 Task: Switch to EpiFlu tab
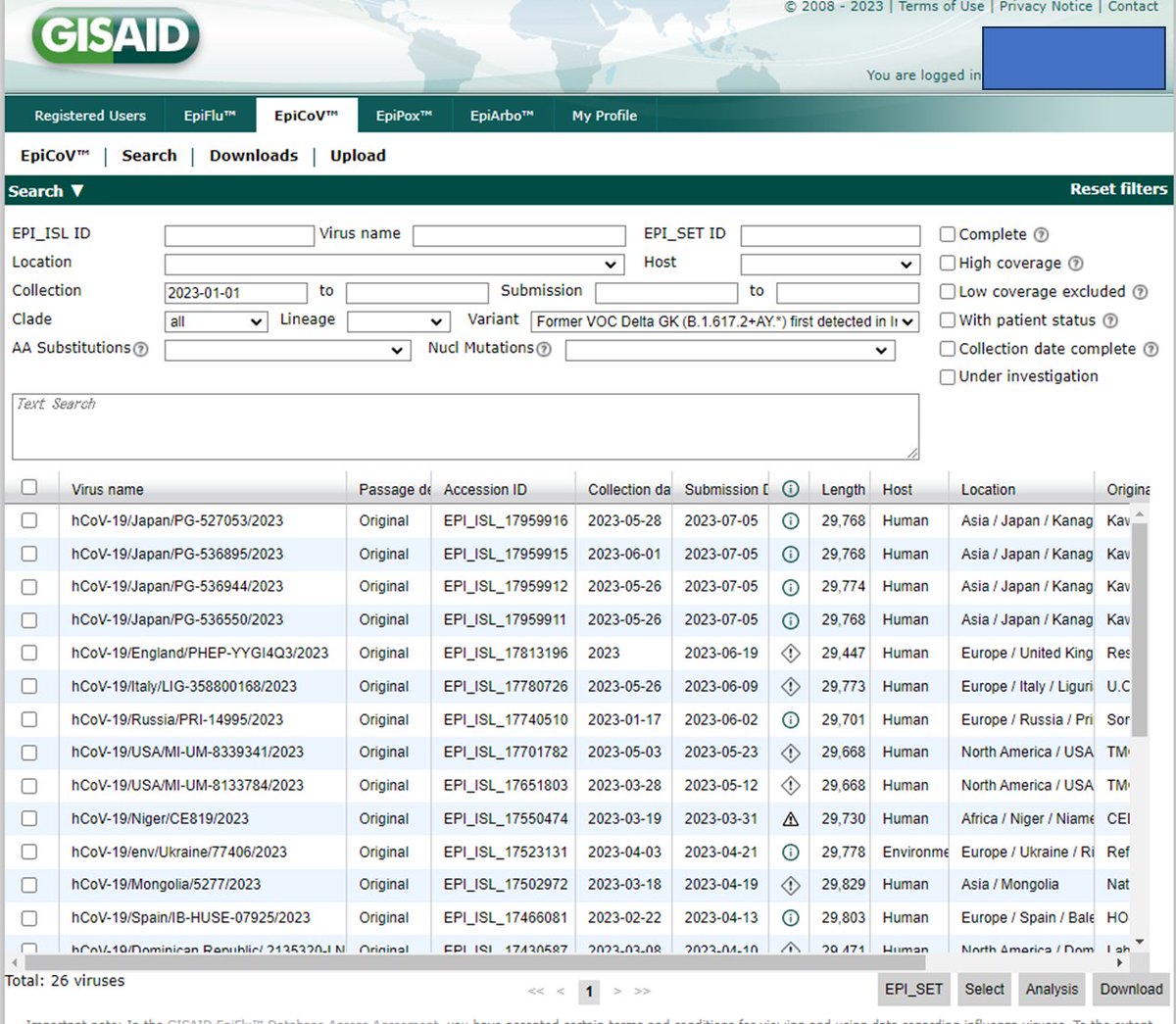click(210, 116)
